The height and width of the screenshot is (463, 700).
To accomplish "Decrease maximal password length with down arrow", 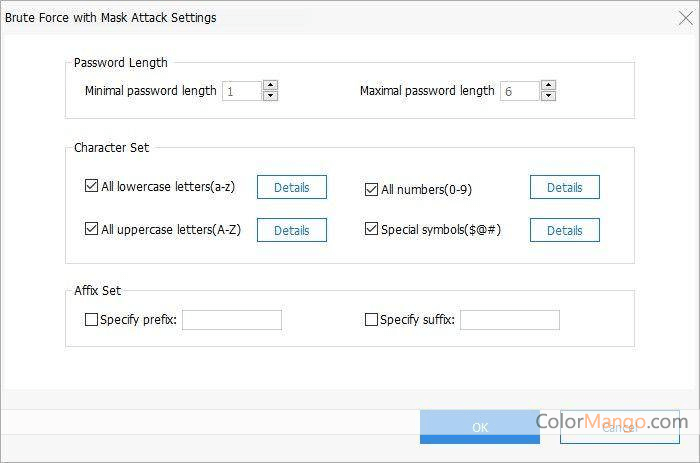I will coord(548,96).
